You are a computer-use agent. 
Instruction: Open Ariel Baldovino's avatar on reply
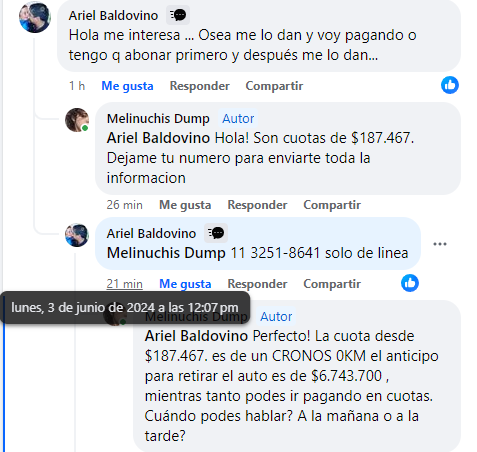tap(77, 235)
